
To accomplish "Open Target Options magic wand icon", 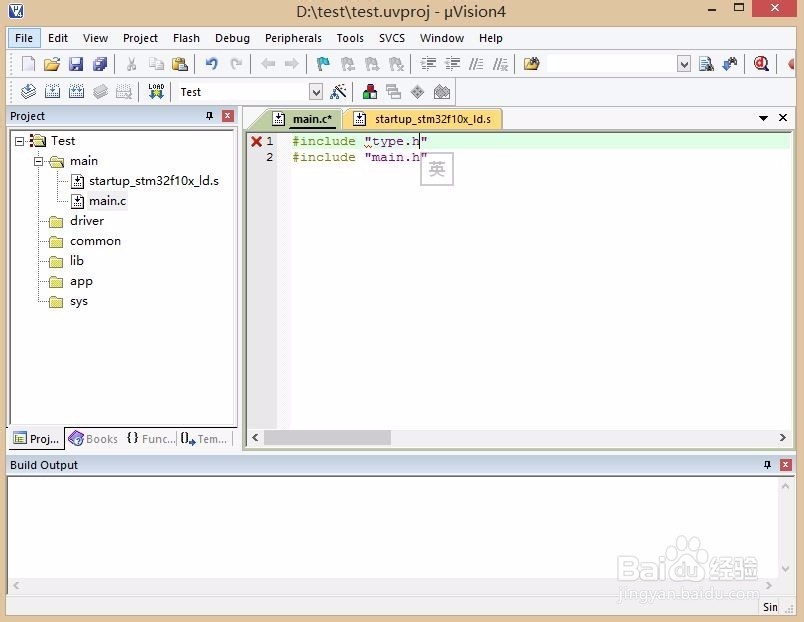I will (338, 92).
